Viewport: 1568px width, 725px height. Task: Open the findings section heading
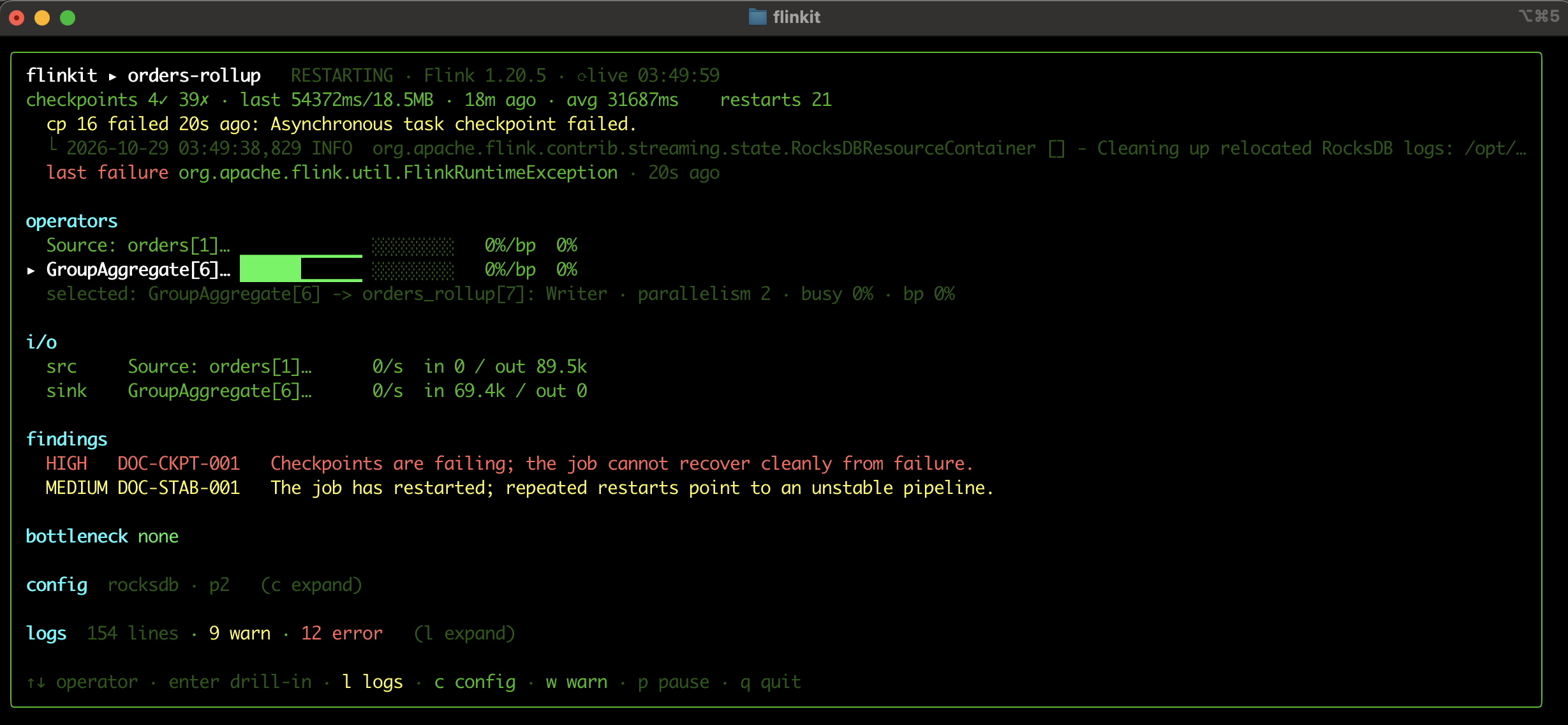click(66, 440)
